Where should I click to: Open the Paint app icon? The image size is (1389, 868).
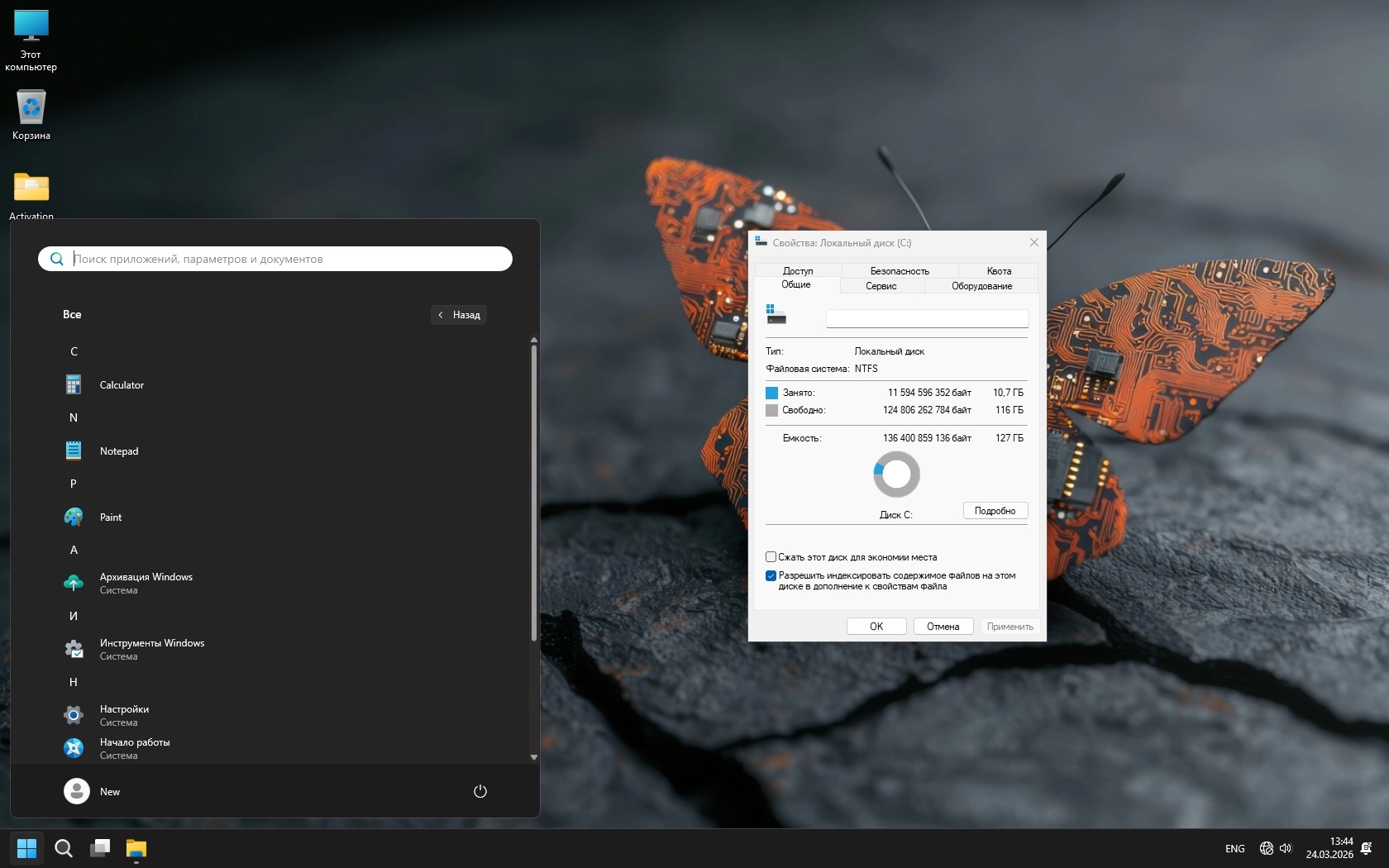74,517
